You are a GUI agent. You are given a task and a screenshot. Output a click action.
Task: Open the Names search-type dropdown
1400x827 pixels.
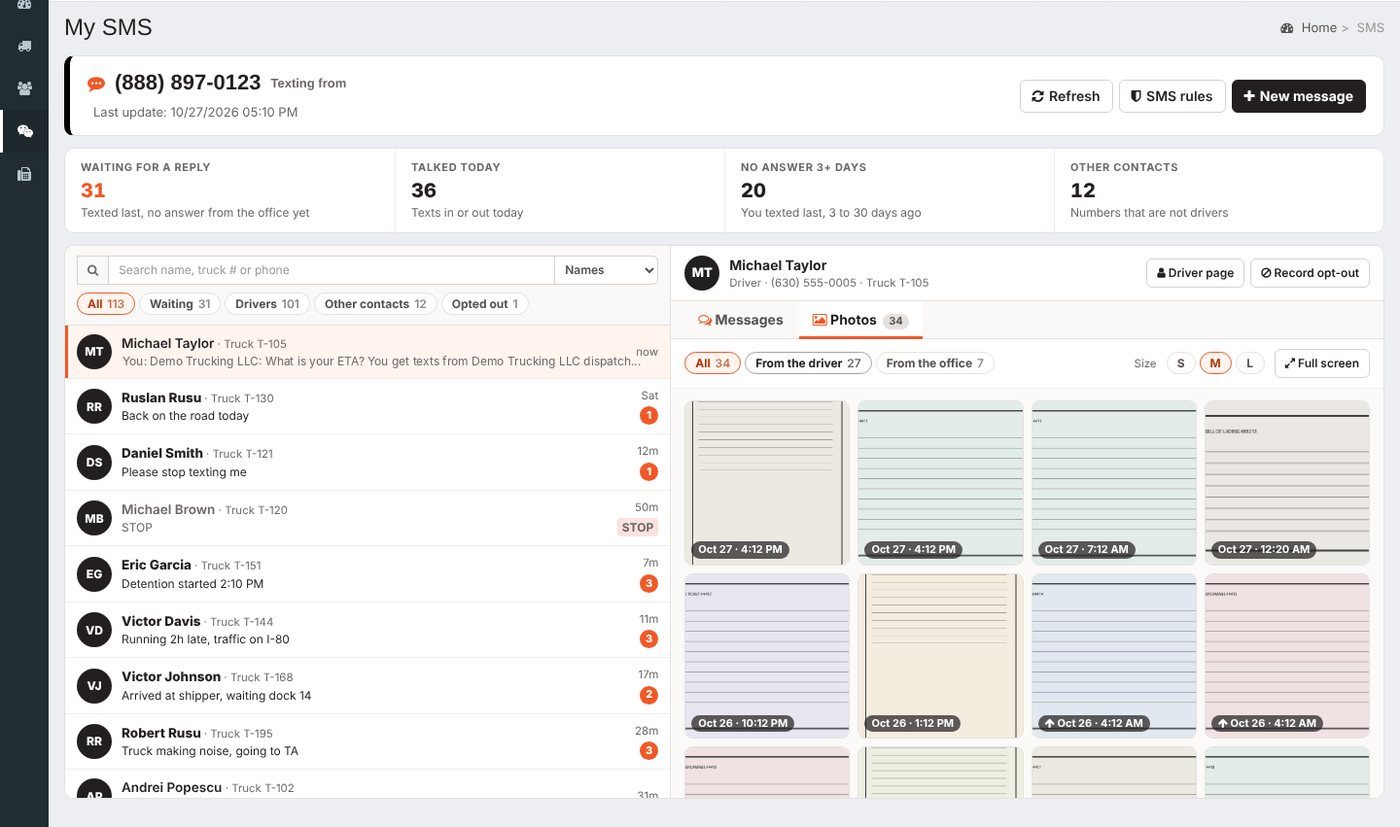pos(607,270)
